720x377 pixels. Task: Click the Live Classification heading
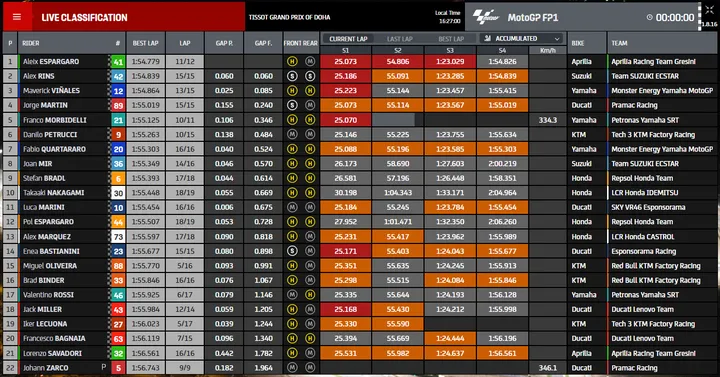pos(84,17)
